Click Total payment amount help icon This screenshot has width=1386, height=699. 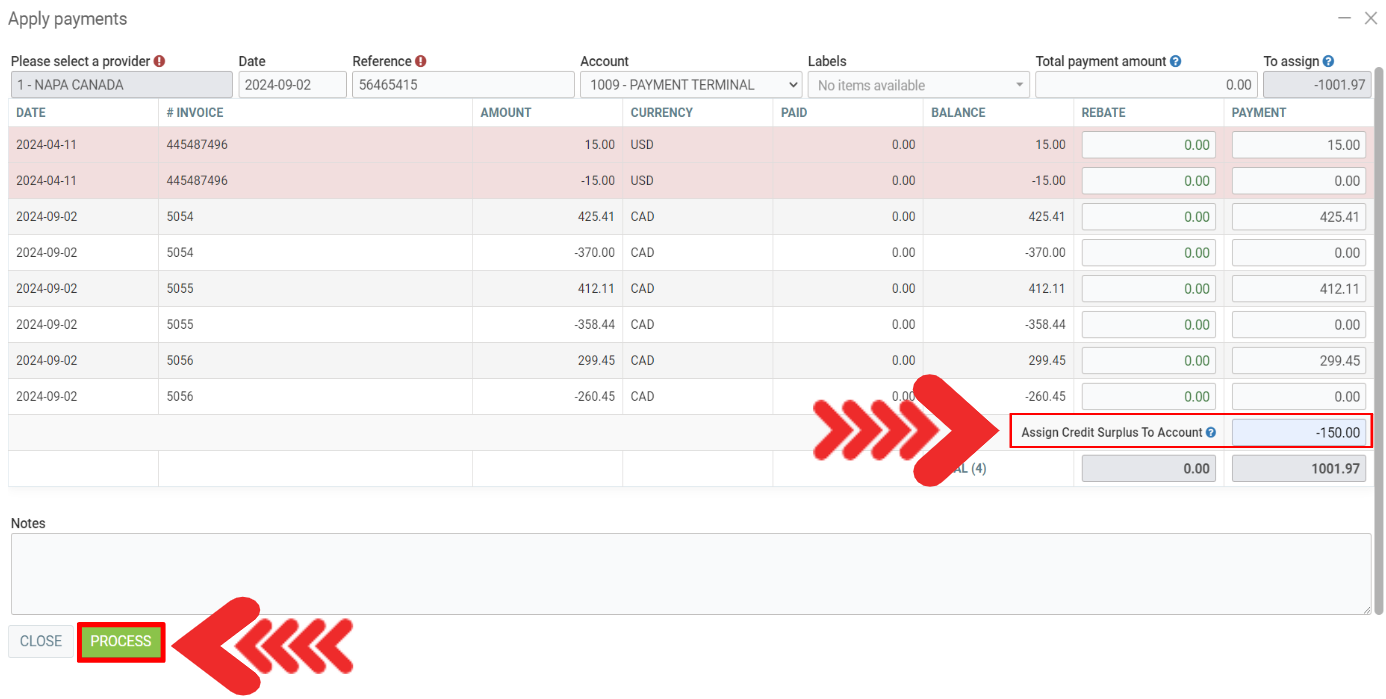click(x=1175, y=61)
